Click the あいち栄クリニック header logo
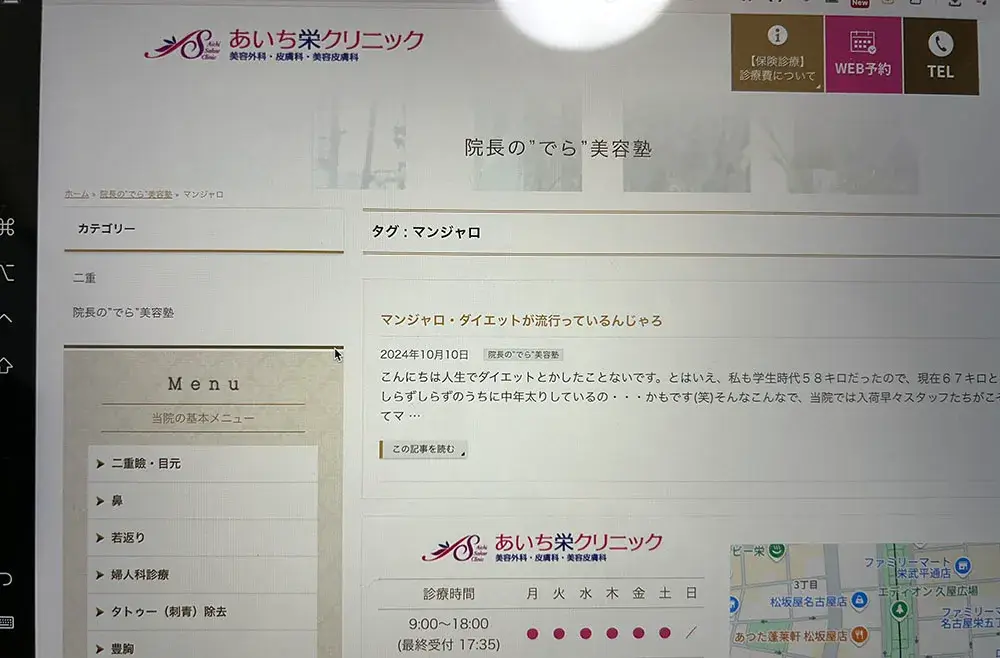This screenshot has height=658, width=1000. [x=284, y=44]
